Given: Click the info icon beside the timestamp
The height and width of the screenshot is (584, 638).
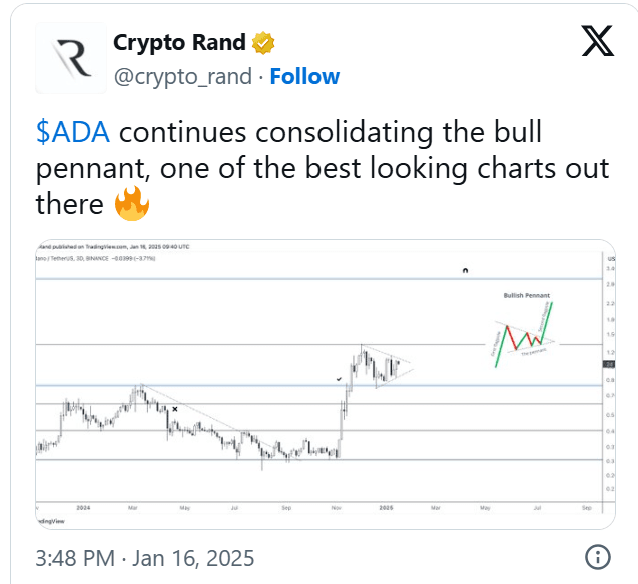Looking at the screenshot, I should pos(597,557).
